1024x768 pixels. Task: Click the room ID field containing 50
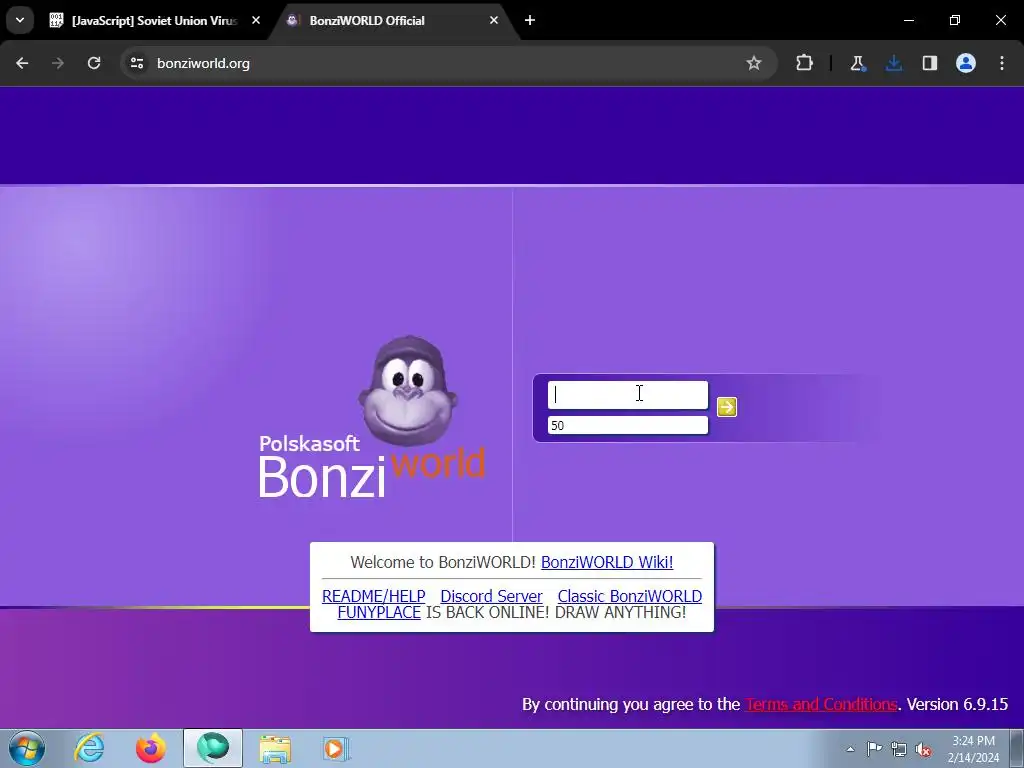pos(628,425)
